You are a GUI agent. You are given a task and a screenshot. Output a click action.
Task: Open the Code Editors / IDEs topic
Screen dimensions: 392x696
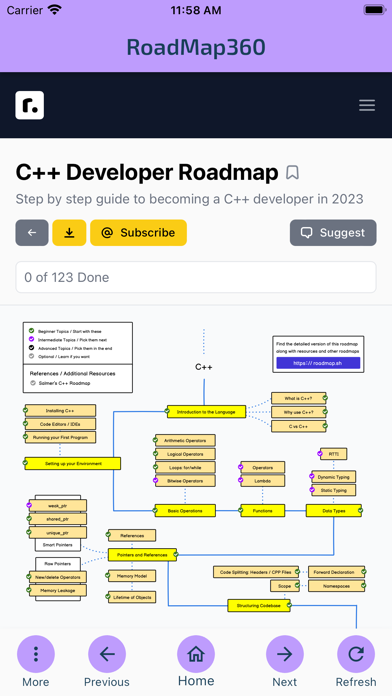tap(60, 424)
